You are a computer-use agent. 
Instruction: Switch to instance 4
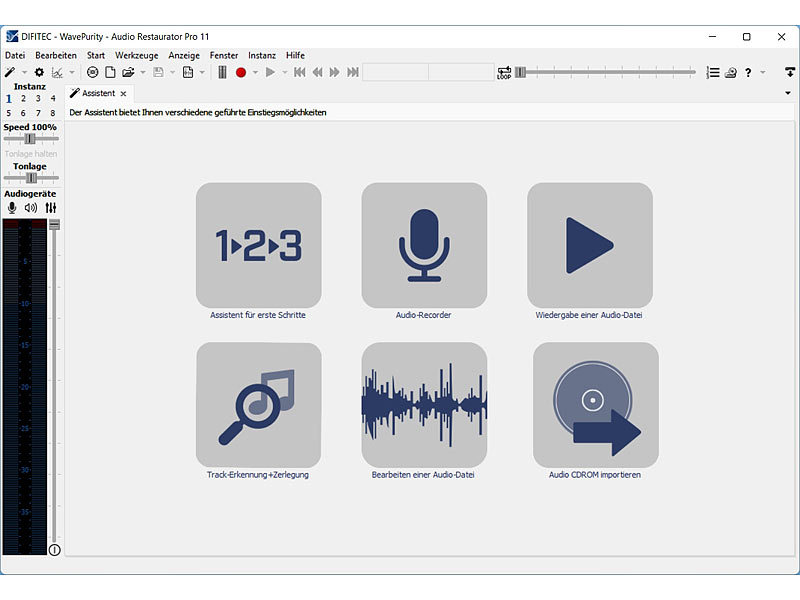click(53, 98)
